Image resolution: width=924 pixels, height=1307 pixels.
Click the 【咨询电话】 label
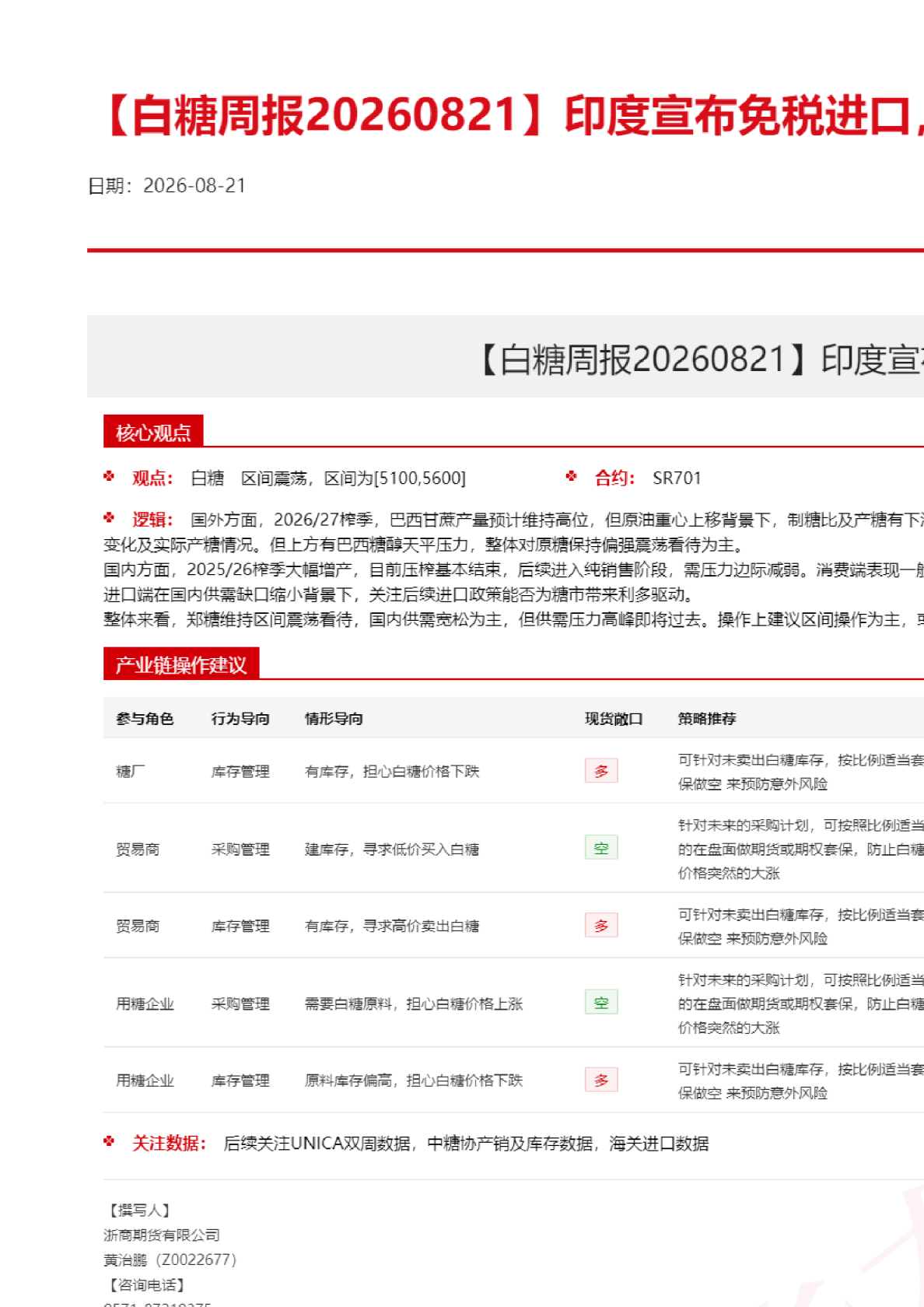click(145, 1284)
